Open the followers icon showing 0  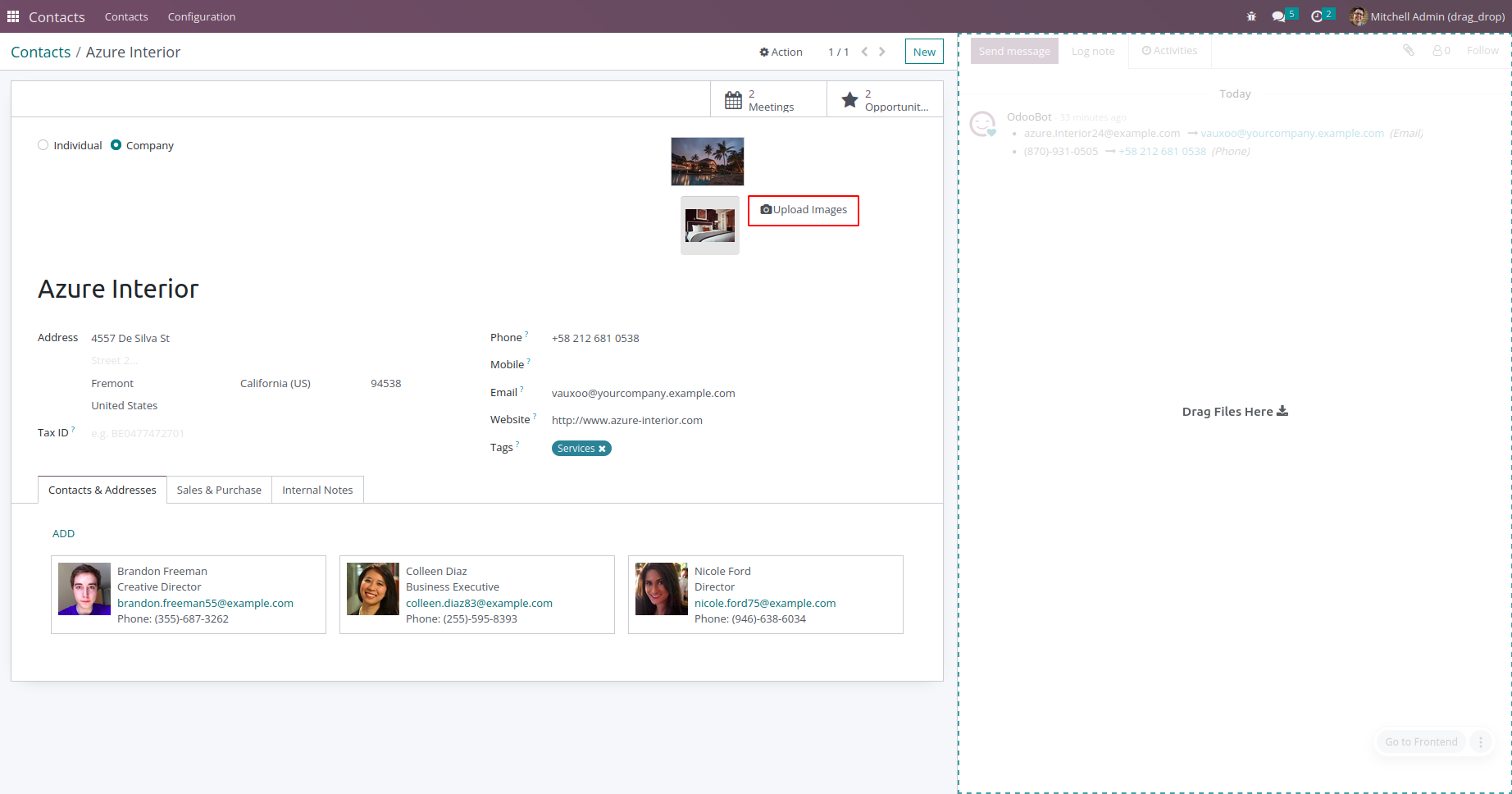click(x=1441, y=51)
